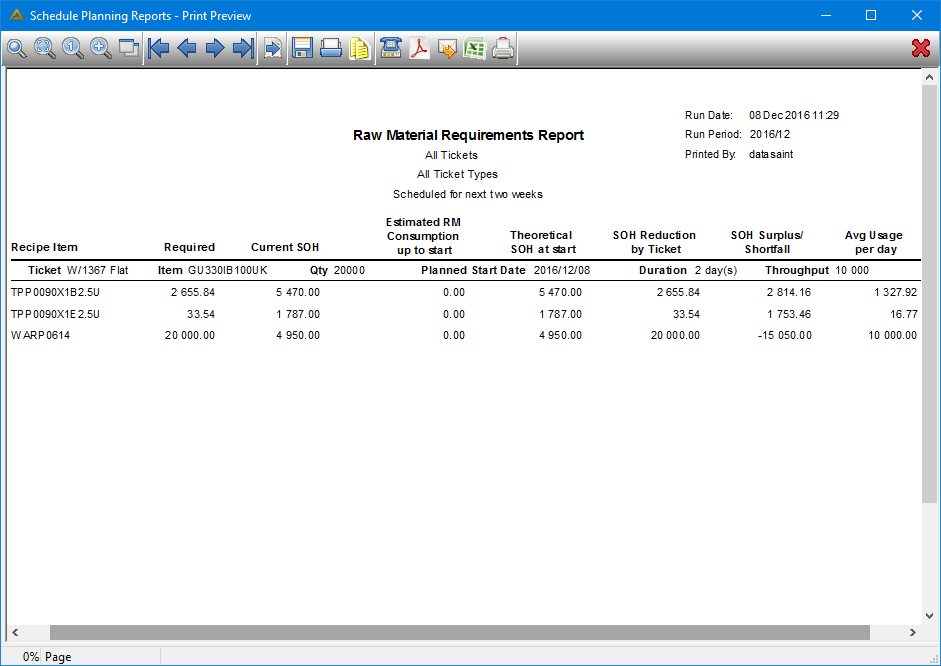Send report via the fax telephone icon
The height and width of the screenshot is (666, 941).
(391, 48)
